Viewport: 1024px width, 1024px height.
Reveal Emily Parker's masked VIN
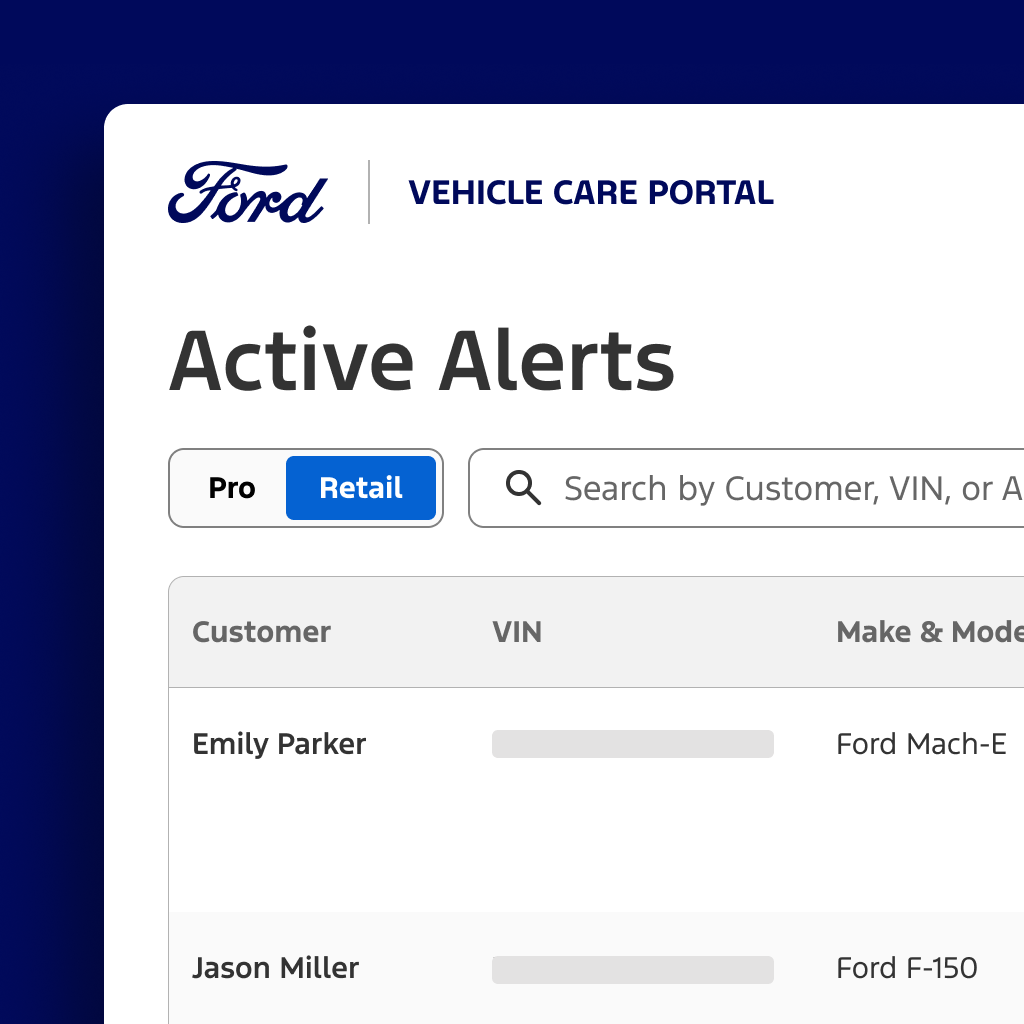632,744
